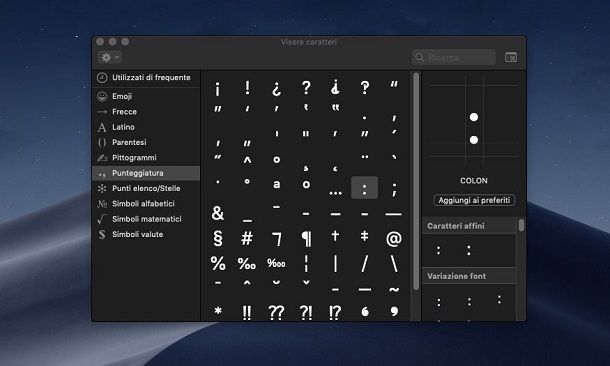Select the Punteggiatura category

click(146, 173)
